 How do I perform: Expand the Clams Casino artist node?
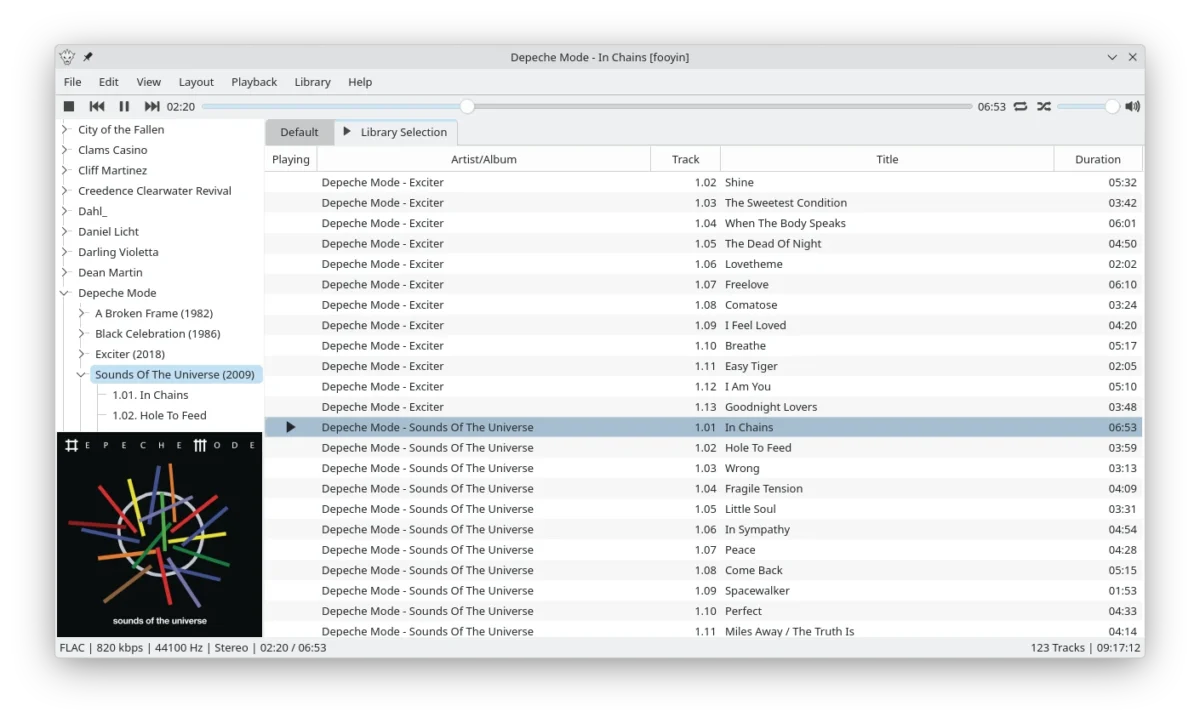tap(66, 150)
